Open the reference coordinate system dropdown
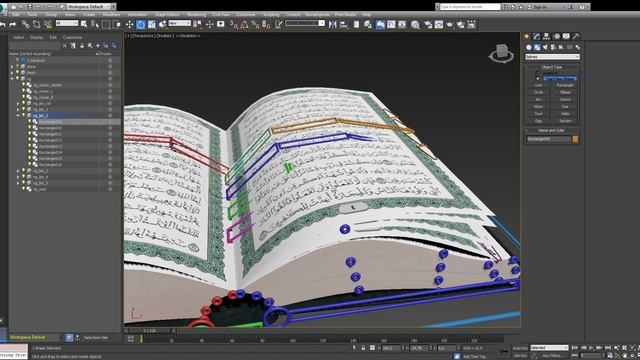640x360 pixels. tap(179, 24)
